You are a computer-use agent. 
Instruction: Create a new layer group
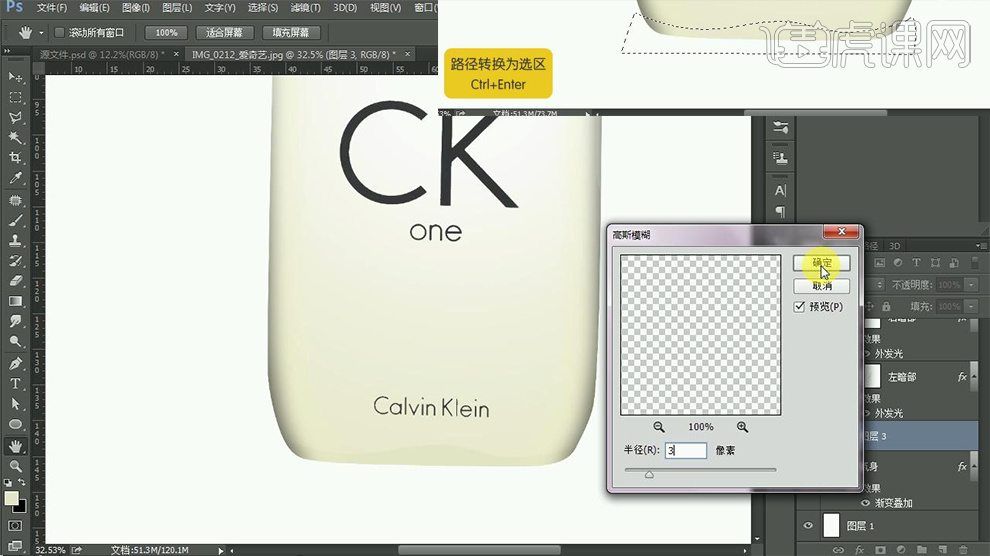(922, 550)
